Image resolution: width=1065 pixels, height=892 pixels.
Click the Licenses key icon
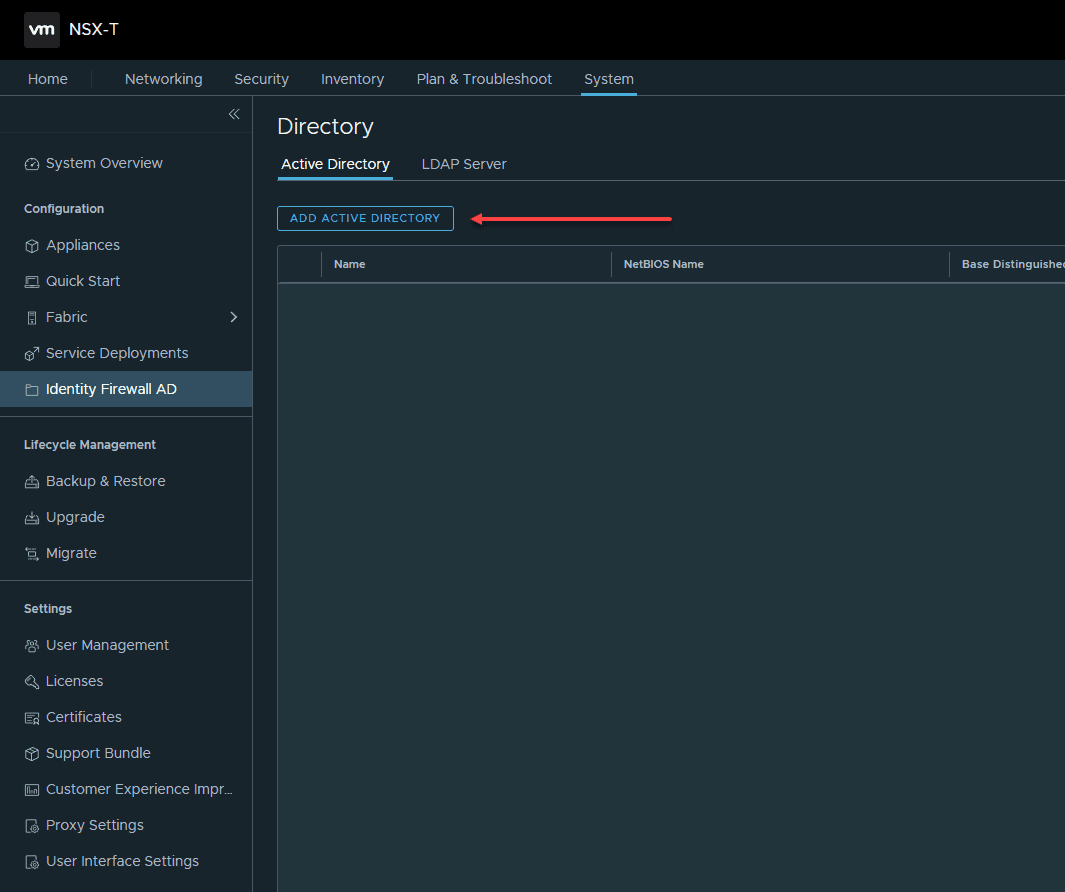pyautogui.click(x=32, y=682)
